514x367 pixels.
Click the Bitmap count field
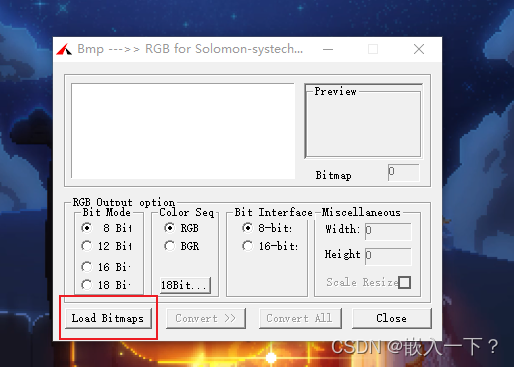[x=403, y=172]
